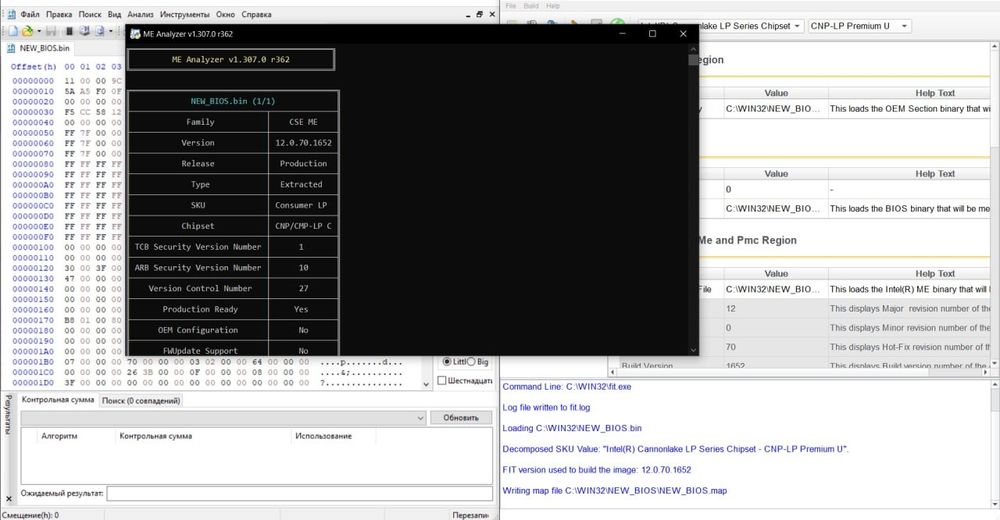
Task: Click offset row 000001D0 in hex view
Action: [x=33, y=383]
